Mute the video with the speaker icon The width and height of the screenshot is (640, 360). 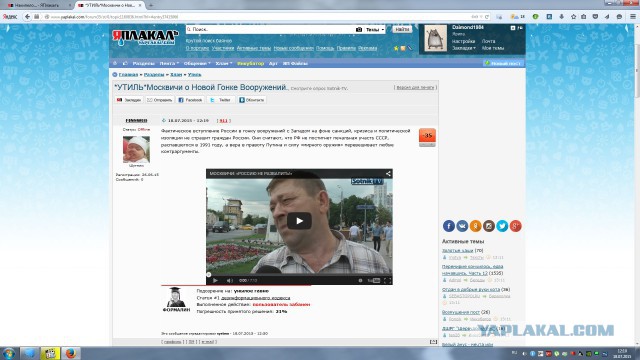tap(229, 280)
